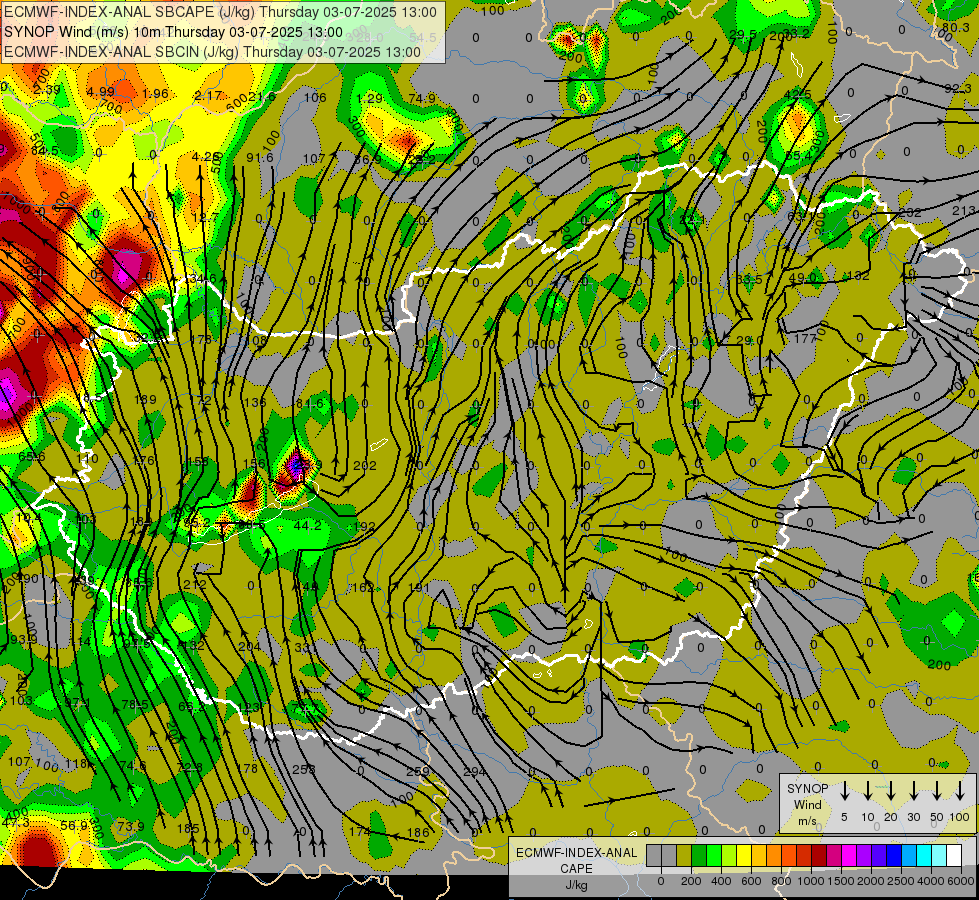This screenshot has height=900, width=979.
Task: Select the dark green CAPE legend swatch
Action: (x=699, y=855)
